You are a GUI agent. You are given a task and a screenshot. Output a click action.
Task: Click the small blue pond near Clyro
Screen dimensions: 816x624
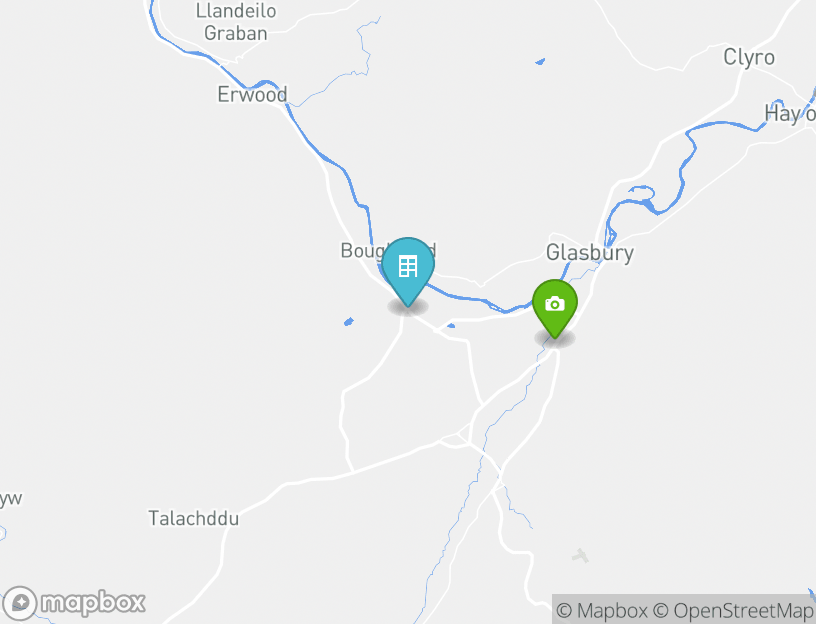point(540,62)
